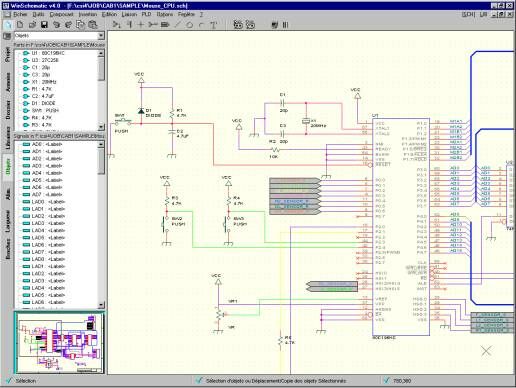Open the Fichier menu
Image resolution: width=516 pixels, height=388 pixels.
coord(20,14)
